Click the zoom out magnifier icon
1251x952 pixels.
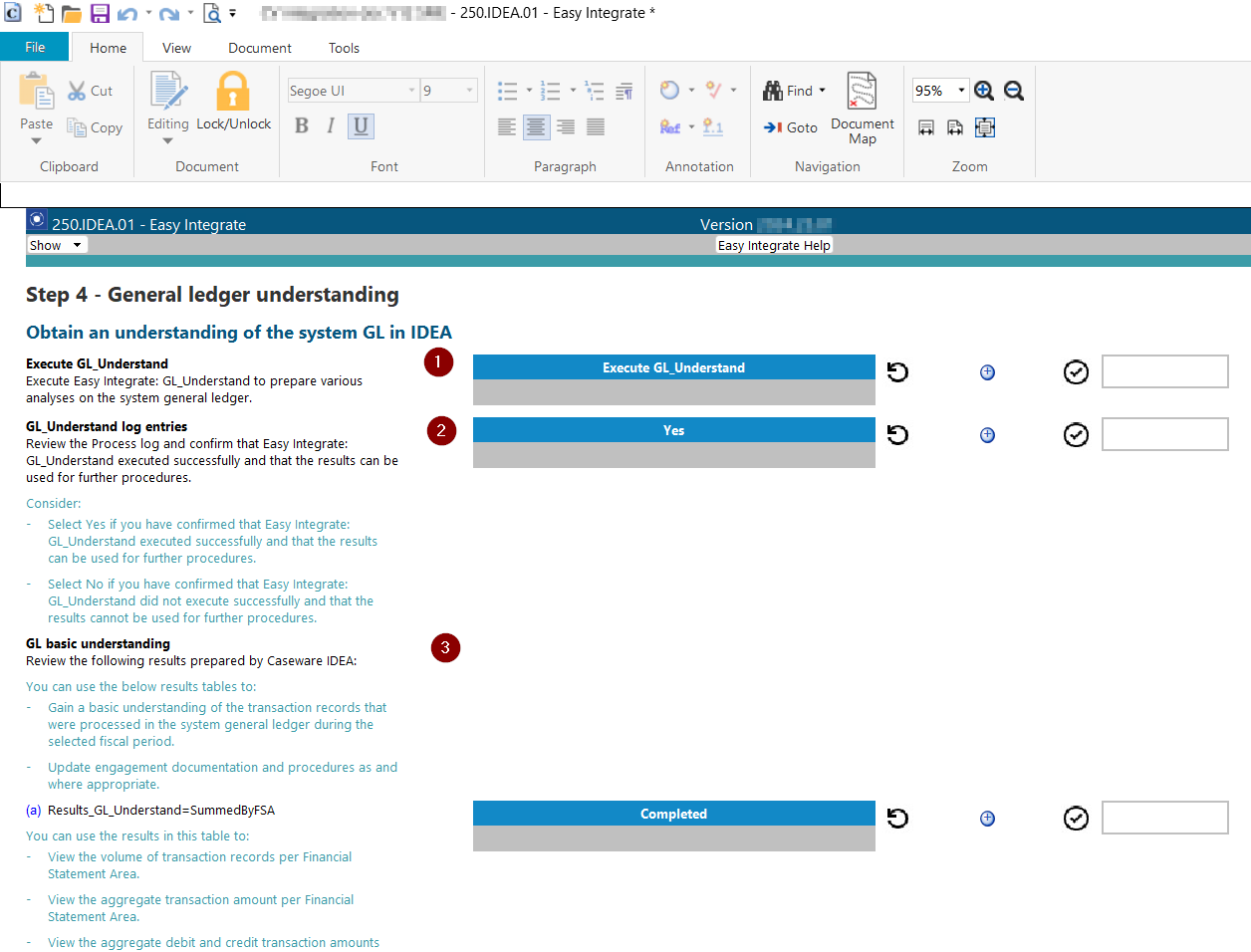(x=1014, y=91)
